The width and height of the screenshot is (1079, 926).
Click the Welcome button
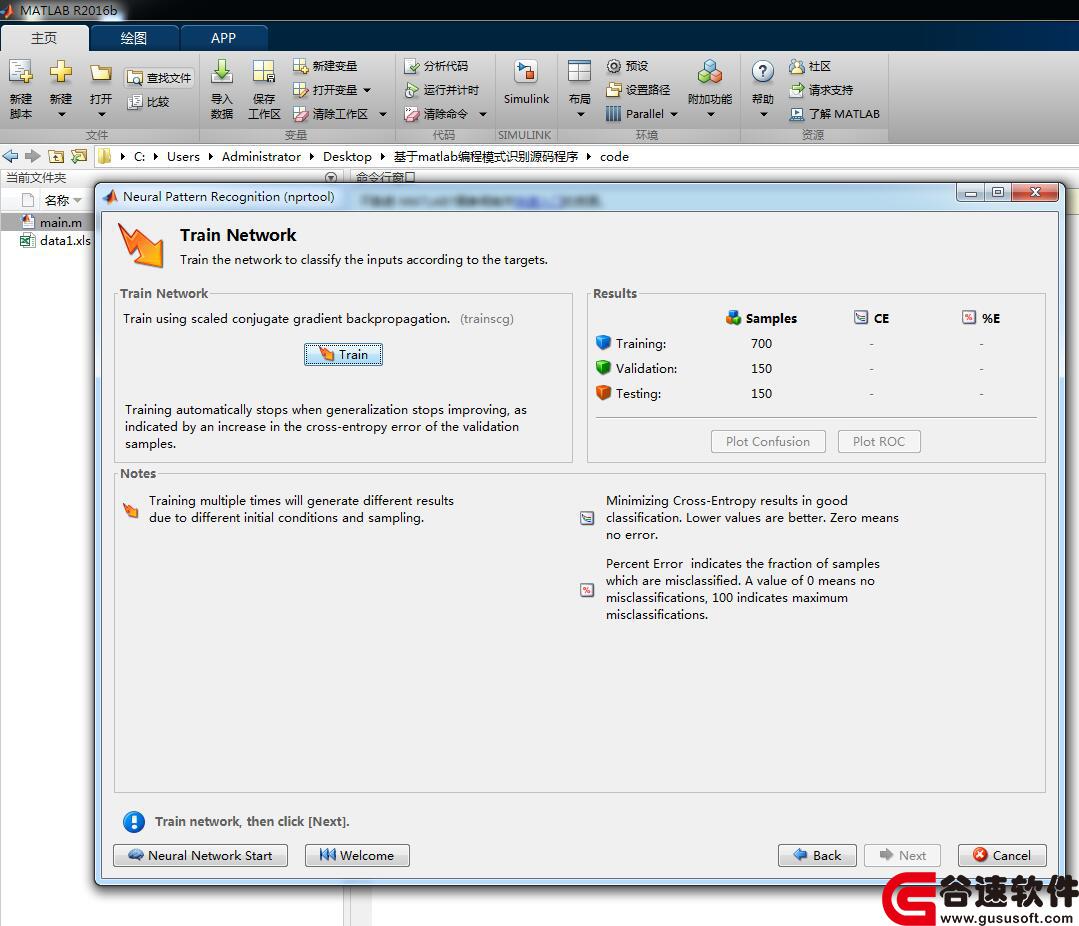click(x=357, y=855)
